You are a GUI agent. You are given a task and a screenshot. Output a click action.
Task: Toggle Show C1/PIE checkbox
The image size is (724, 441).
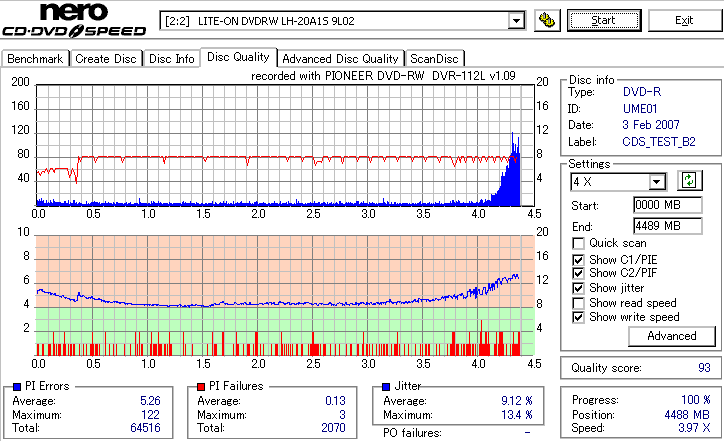click(x=578, y=260)
